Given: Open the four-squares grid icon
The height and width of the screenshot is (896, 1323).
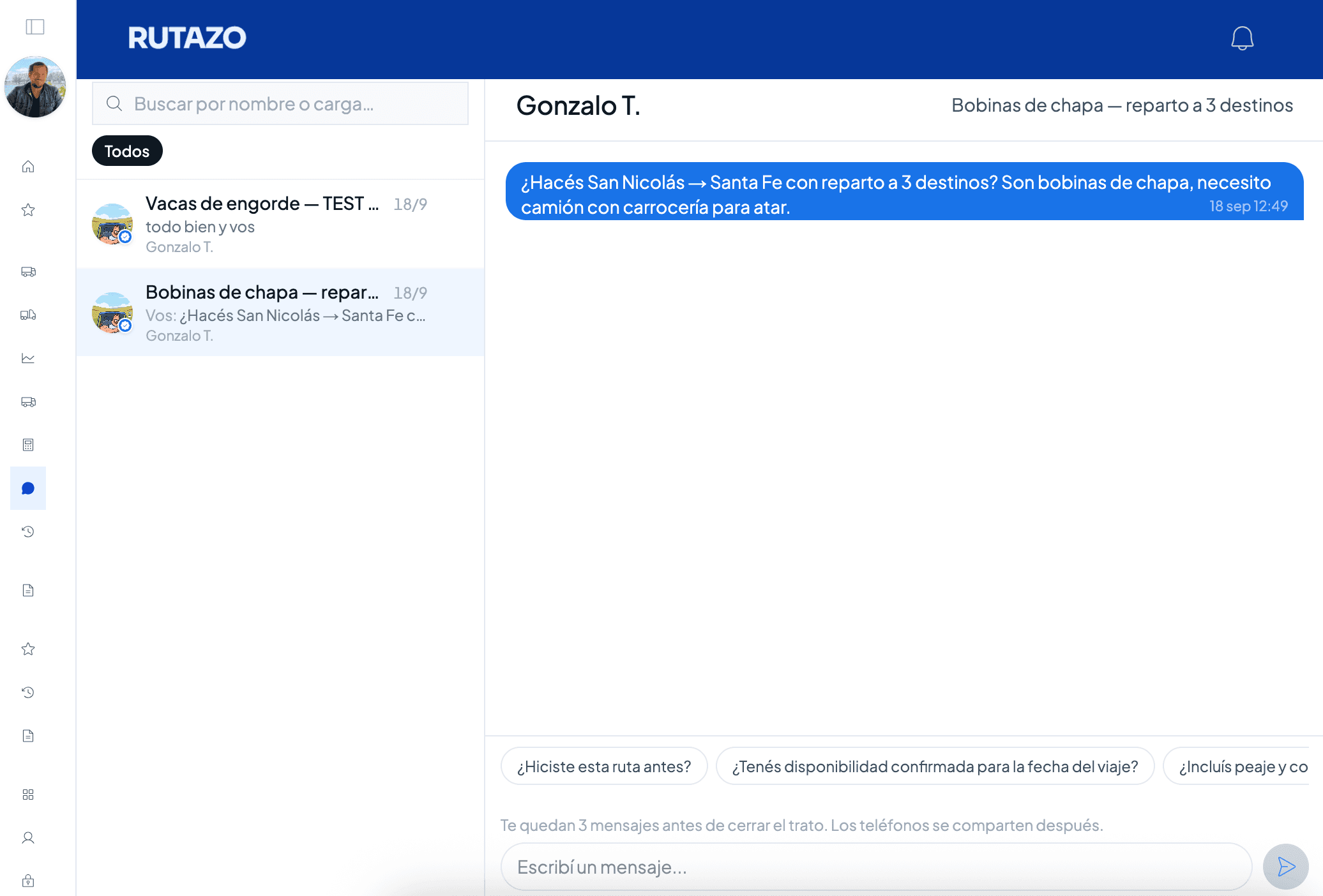Looking at the screenshot, I should point(28,795).
